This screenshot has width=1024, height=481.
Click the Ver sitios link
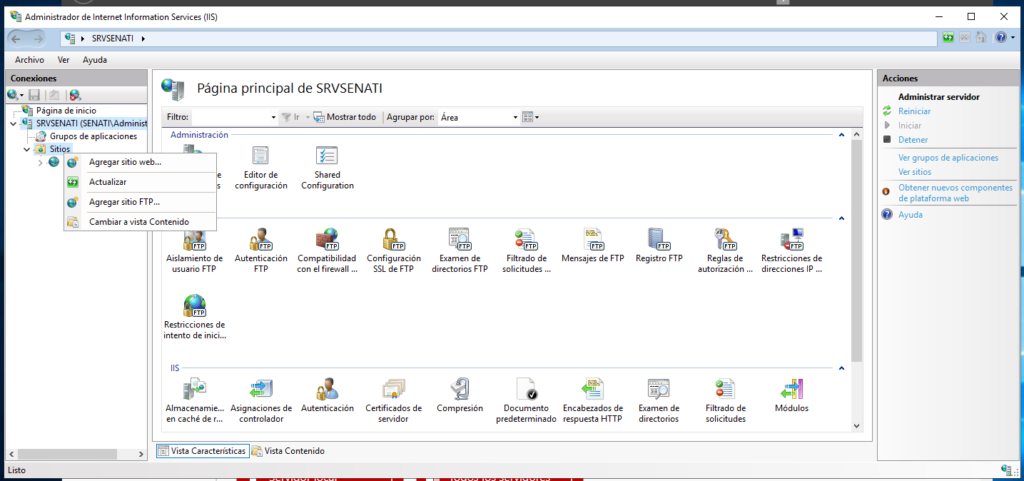tap(915, 172)
